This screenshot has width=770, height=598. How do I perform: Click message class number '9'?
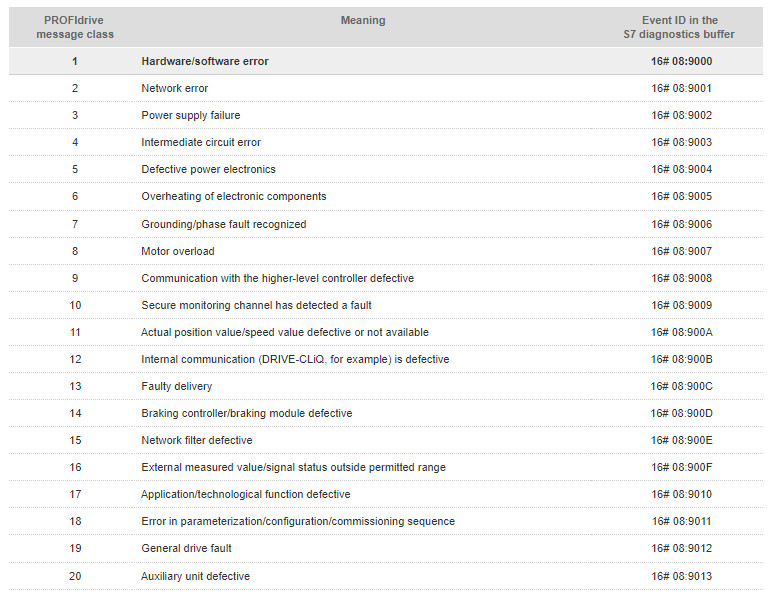coord(75,278)
